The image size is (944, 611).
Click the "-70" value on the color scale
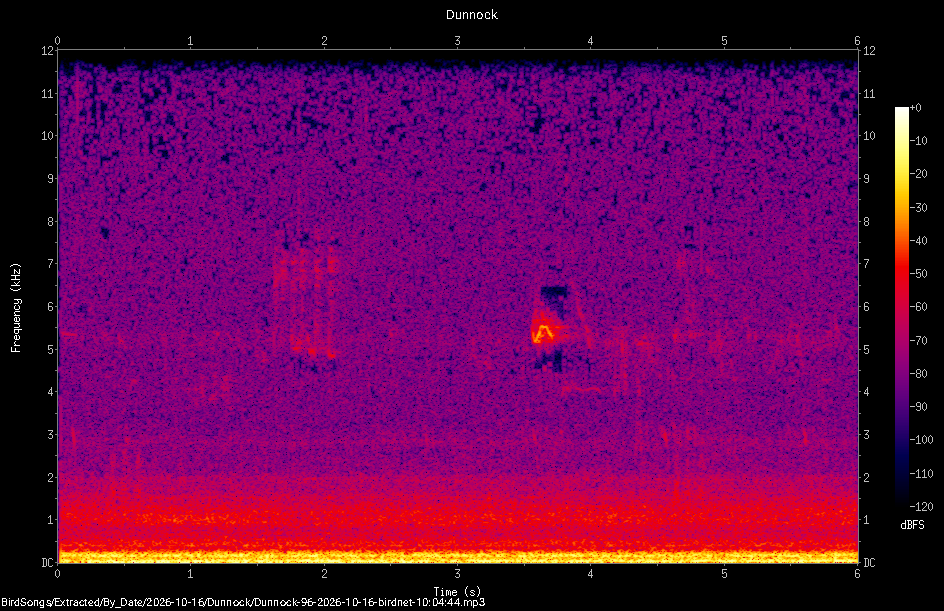[919, 341]
